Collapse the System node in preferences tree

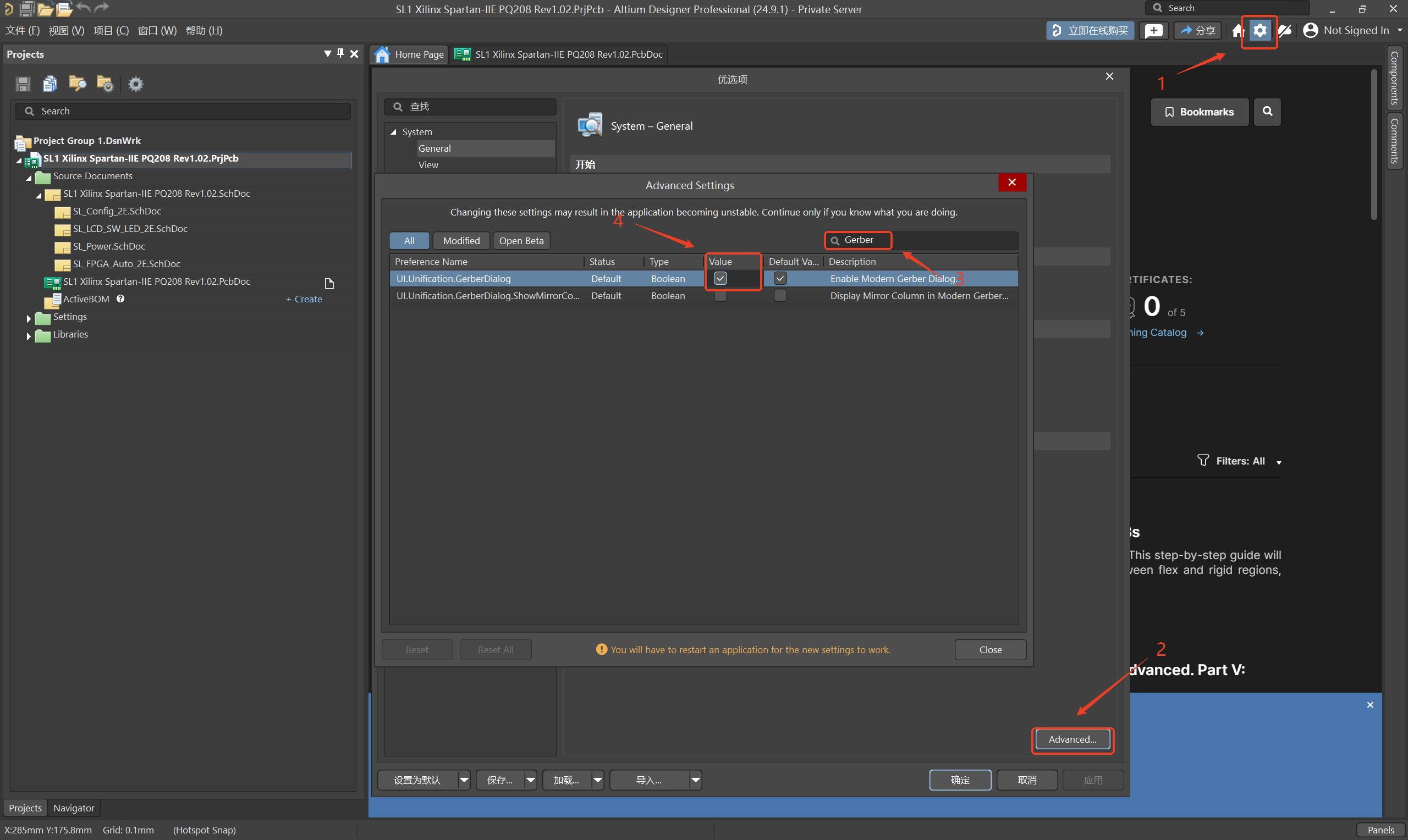(x=393, y=132)
